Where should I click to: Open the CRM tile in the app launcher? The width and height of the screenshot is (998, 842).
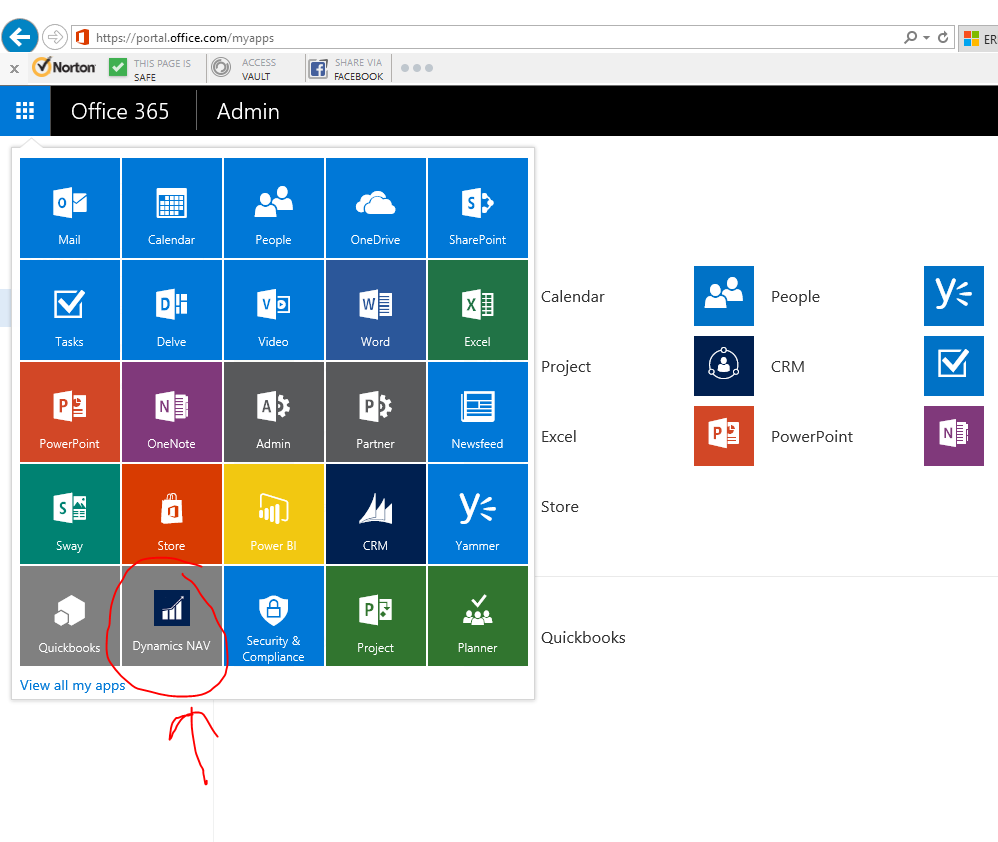tap(376, 514)
